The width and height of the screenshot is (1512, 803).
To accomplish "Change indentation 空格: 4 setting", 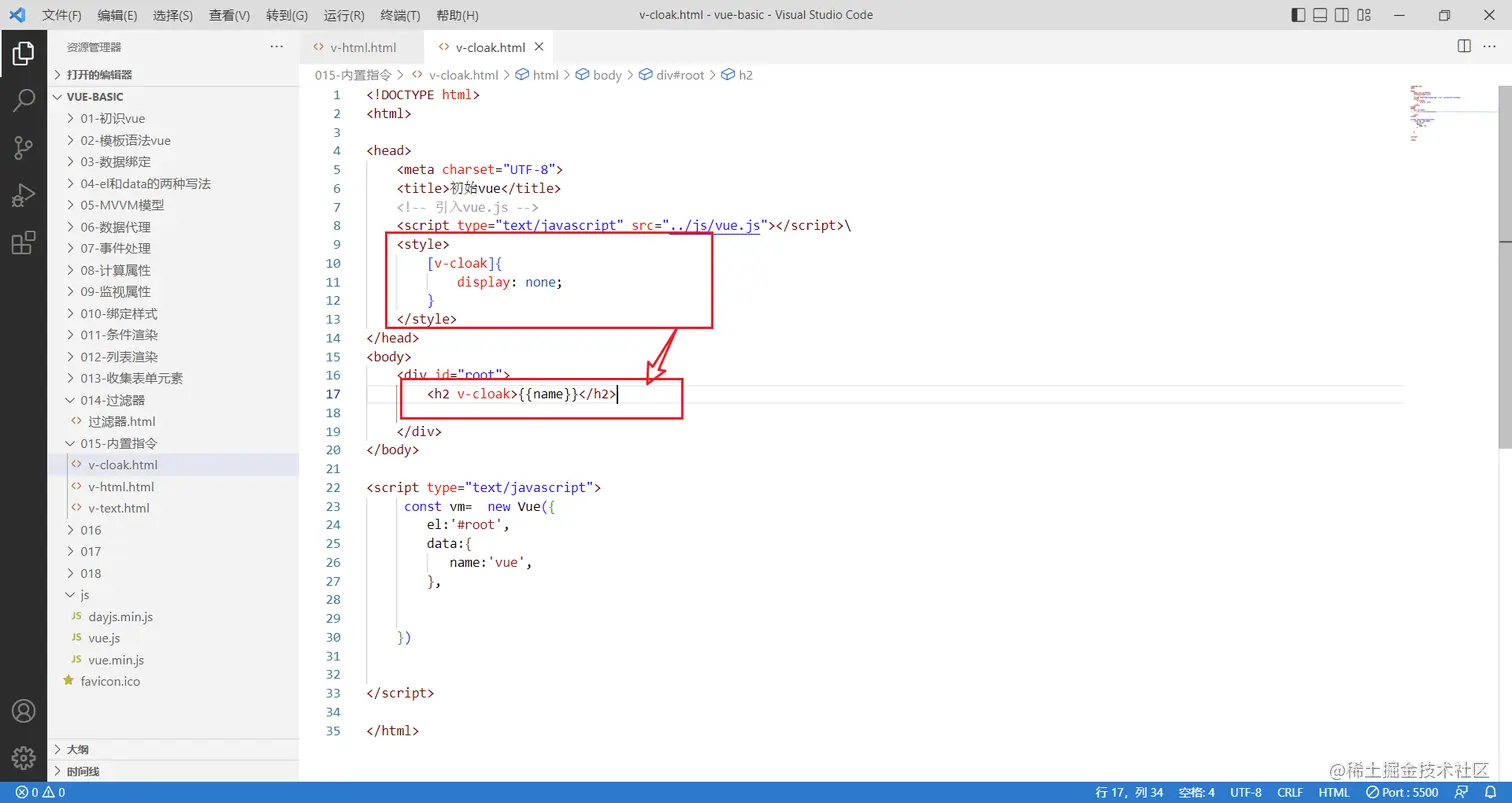I will point(1197,792).
